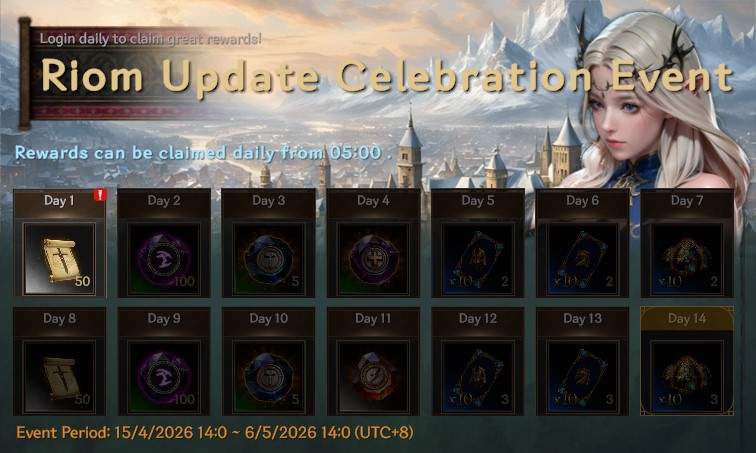Screen dimensions: 756x453
Task: Select the Day 11 red compass gem reward
Action: (373, 377)
